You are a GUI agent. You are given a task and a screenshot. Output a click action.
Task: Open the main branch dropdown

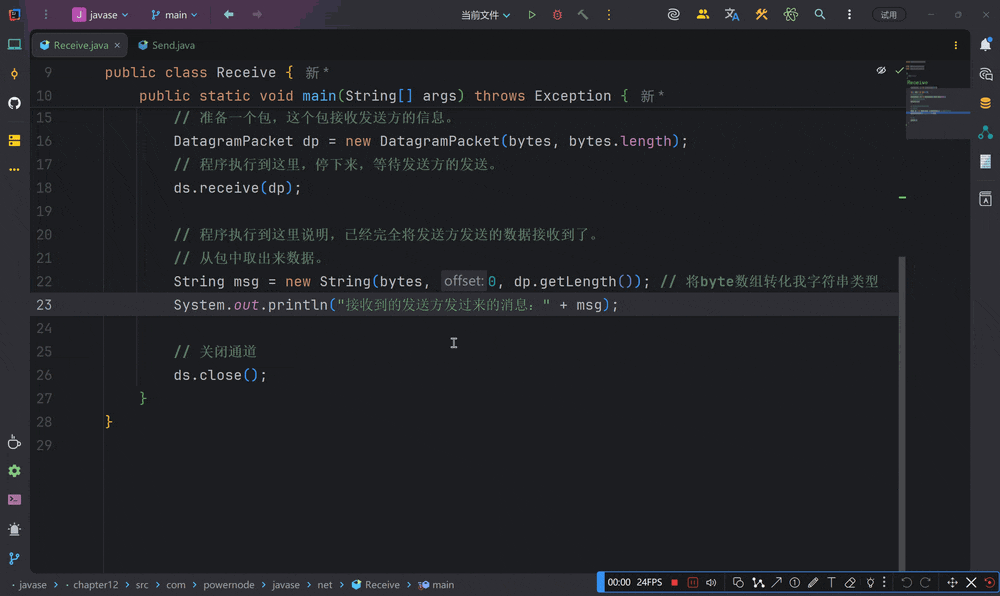click(174, 15)
